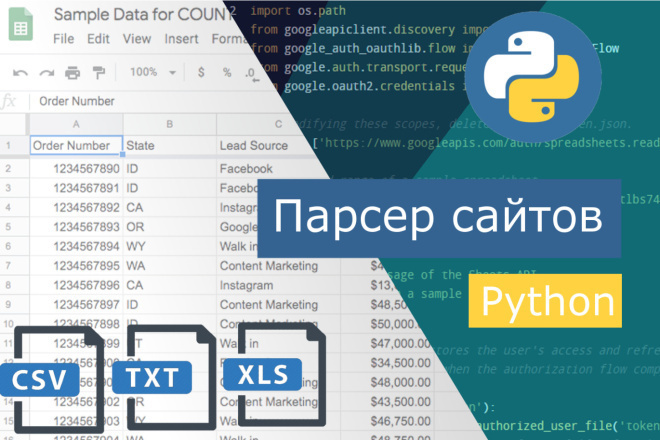
Task: Click the decrease decimal places icon
Action: 251,74
